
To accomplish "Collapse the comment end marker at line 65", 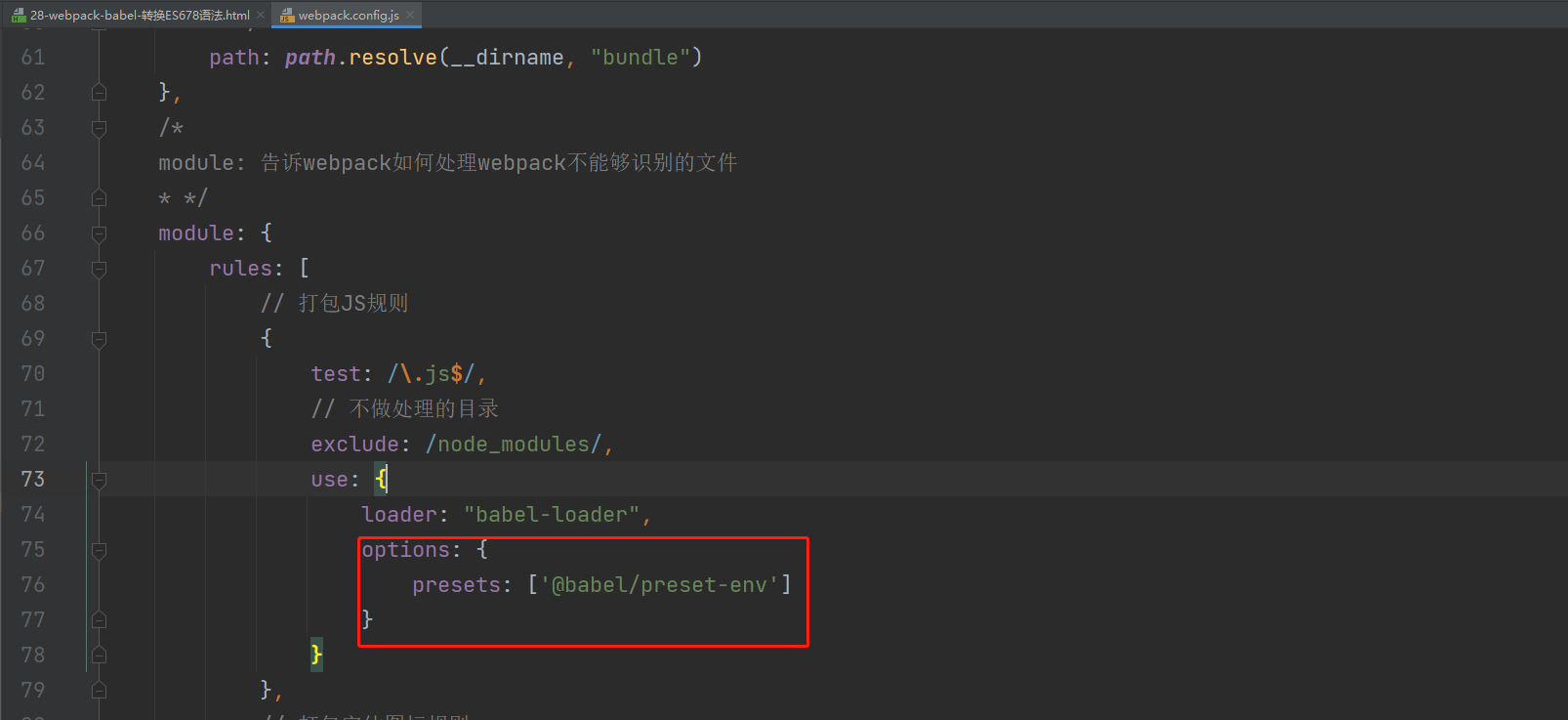I will point(99,198).
